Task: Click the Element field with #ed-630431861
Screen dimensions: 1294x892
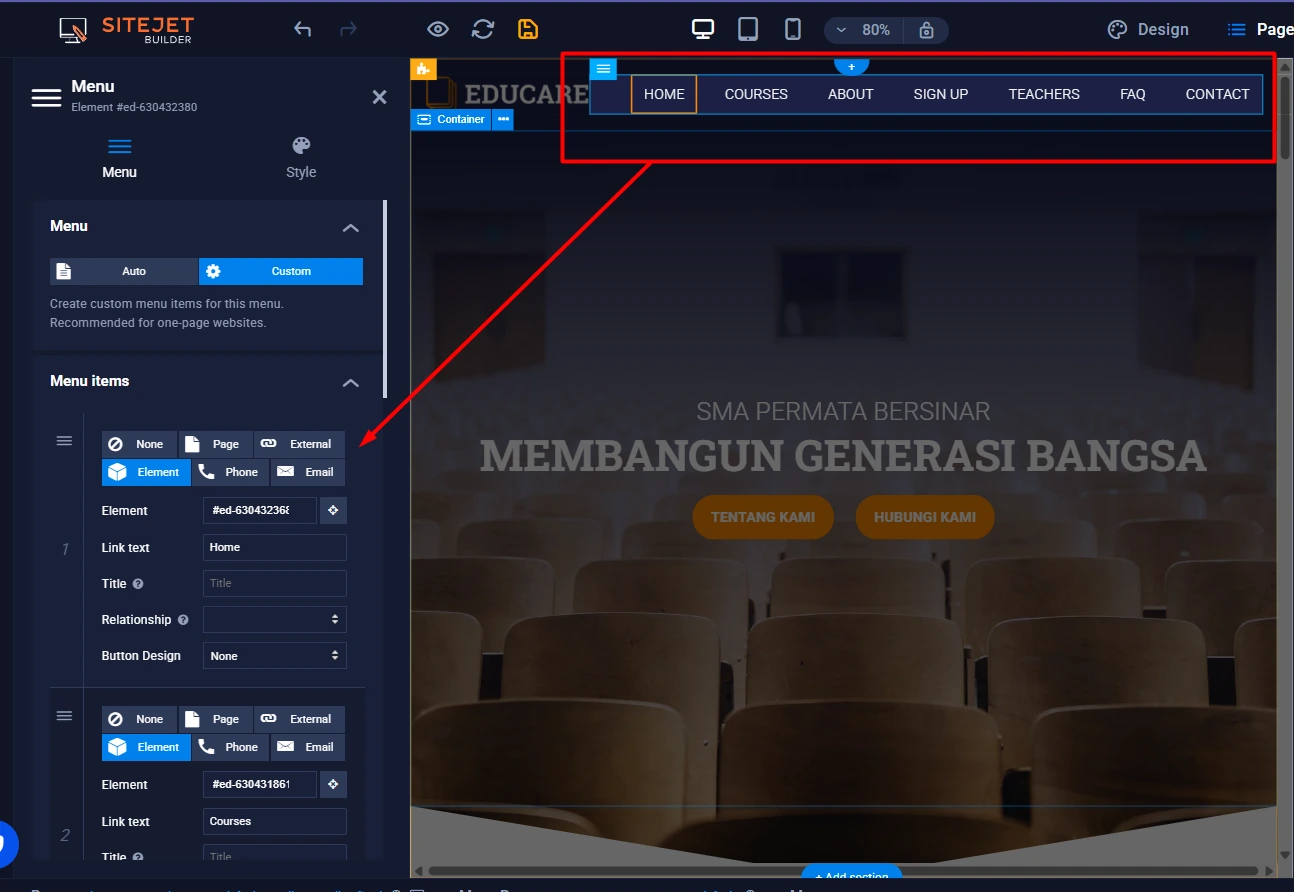Action: coord(260,784)
